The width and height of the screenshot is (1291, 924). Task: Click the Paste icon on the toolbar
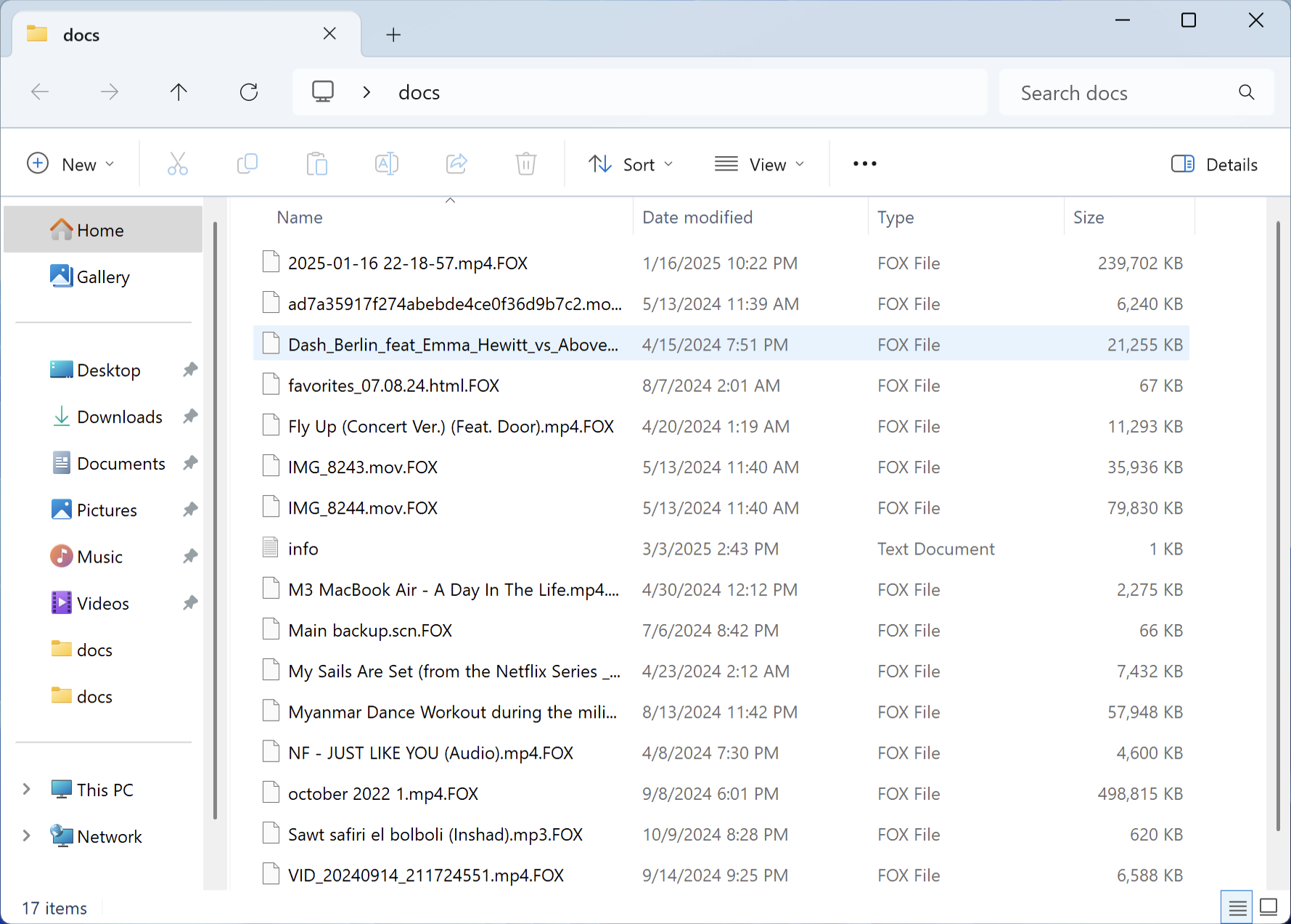pyautogui.click(x=317, y=163)
